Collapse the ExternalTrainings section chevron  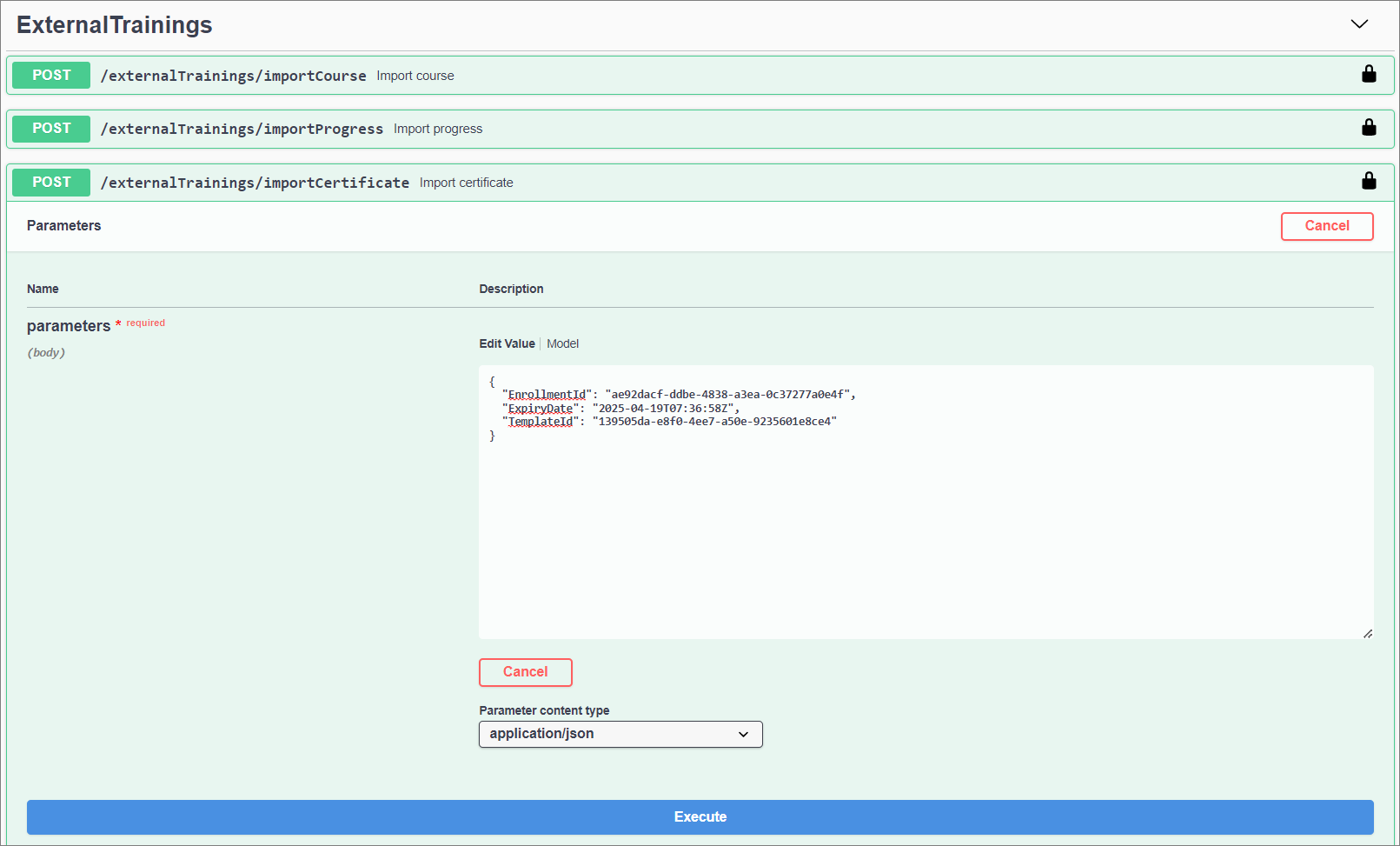pos(1359,24)
